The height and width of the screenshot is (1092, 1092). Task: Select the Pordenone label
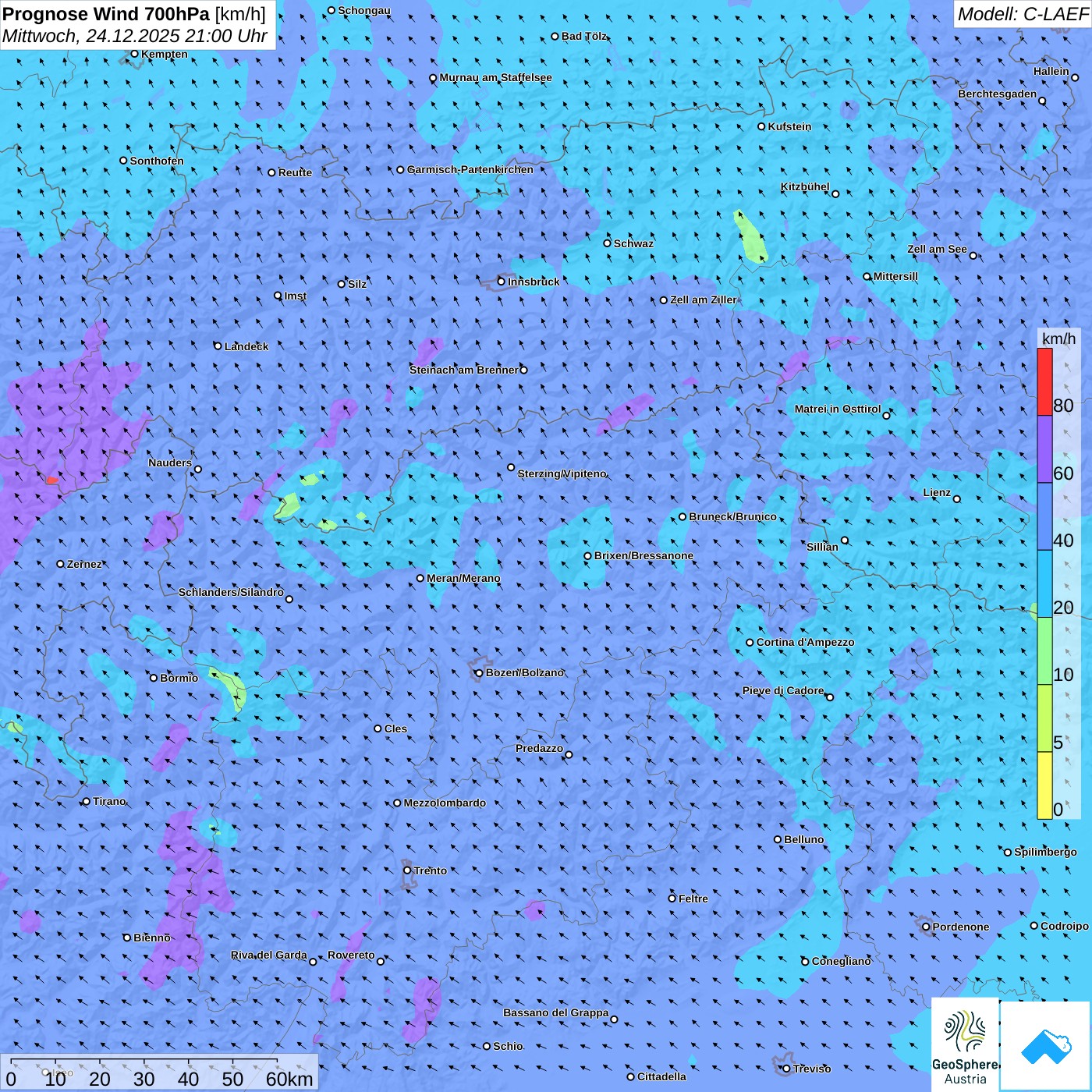pyautogui.click(x=961, y=927)
